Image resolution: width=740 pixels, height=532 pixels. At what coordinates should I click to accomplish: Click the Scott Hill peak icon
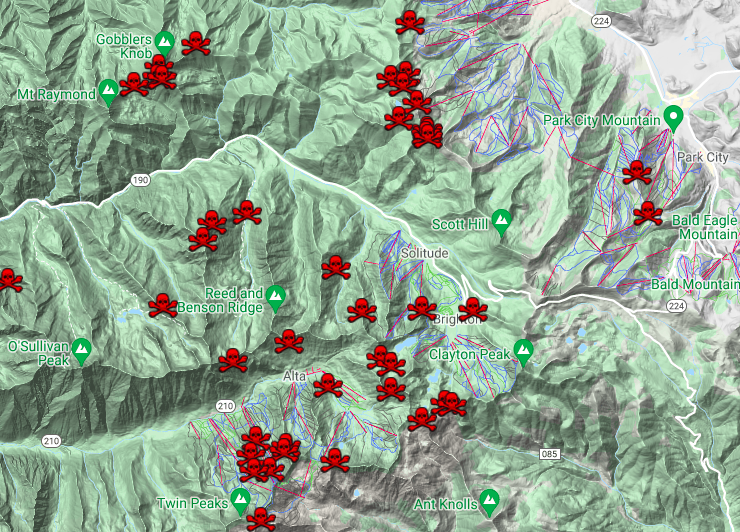click(x=502, y=222)
